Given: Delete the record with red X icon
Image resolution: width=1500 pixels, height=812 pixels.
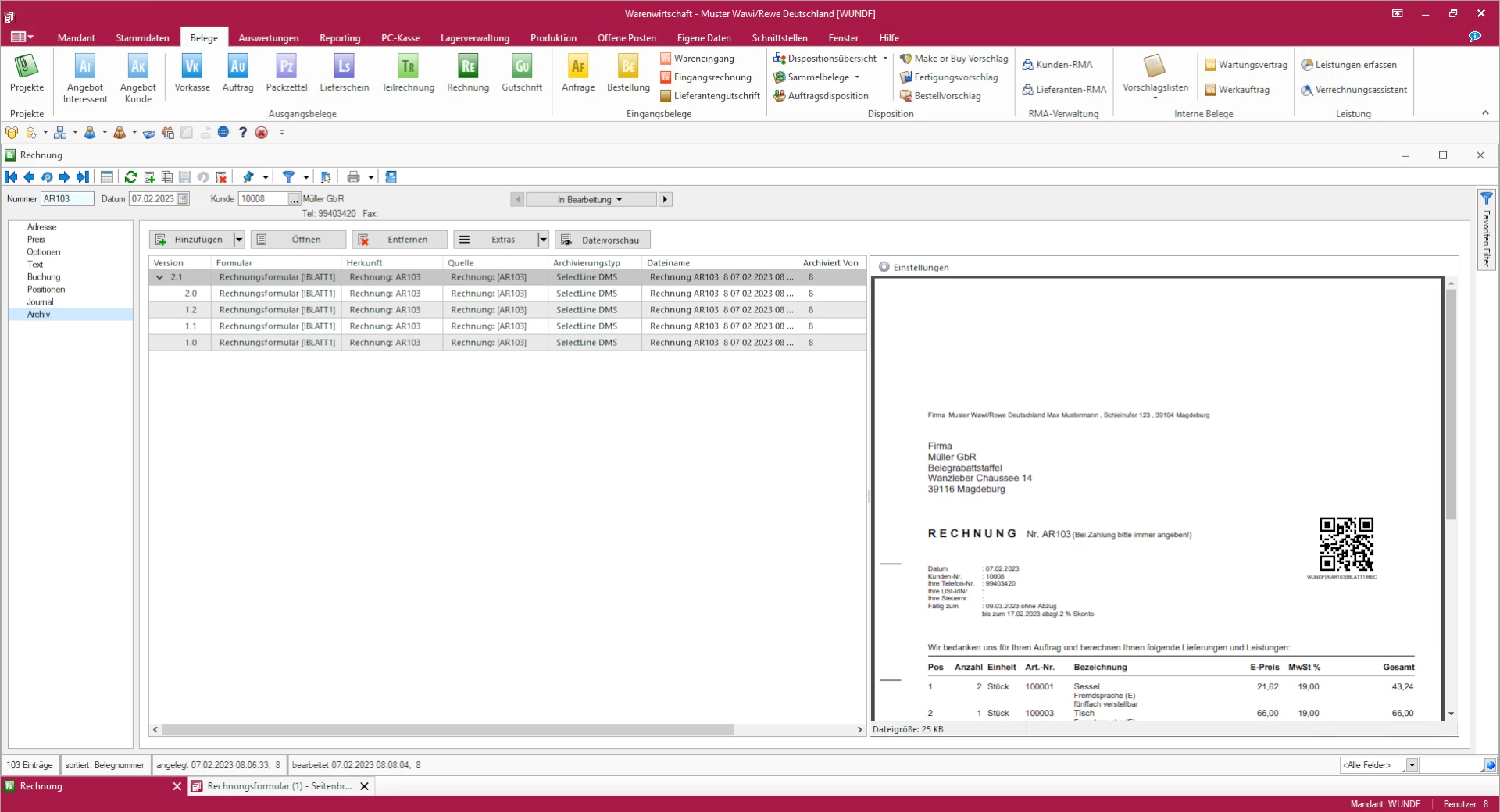Looking at the screenshot, I should [221, 177].
